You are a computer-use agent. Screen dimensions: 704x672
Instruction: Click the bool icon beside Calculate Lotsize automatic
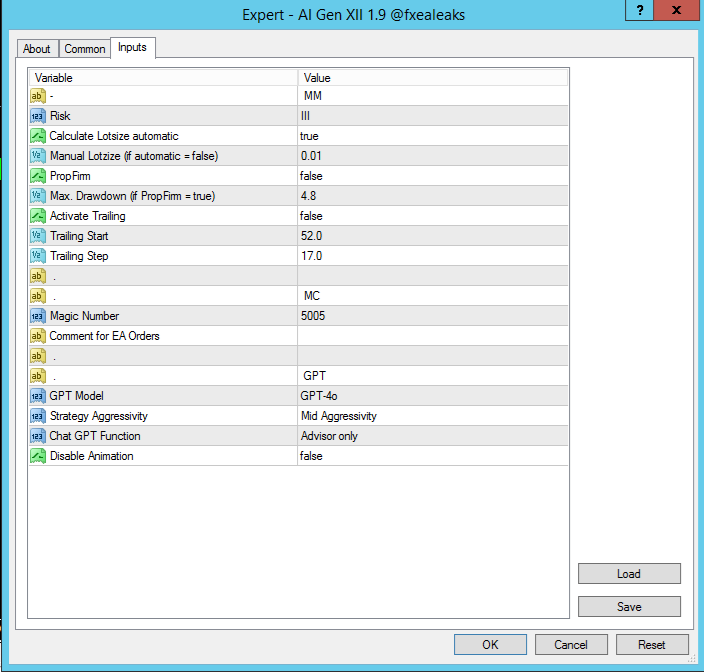(38, 136)
